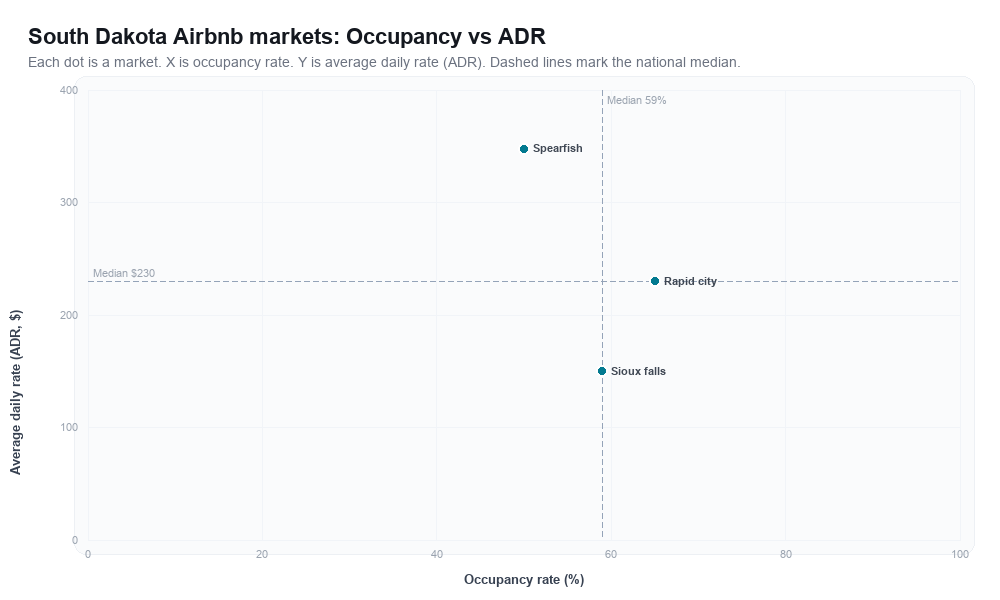Click the Rapid city data point dot
Viewport: 1000px width, 600px height.
pos(654,281)
